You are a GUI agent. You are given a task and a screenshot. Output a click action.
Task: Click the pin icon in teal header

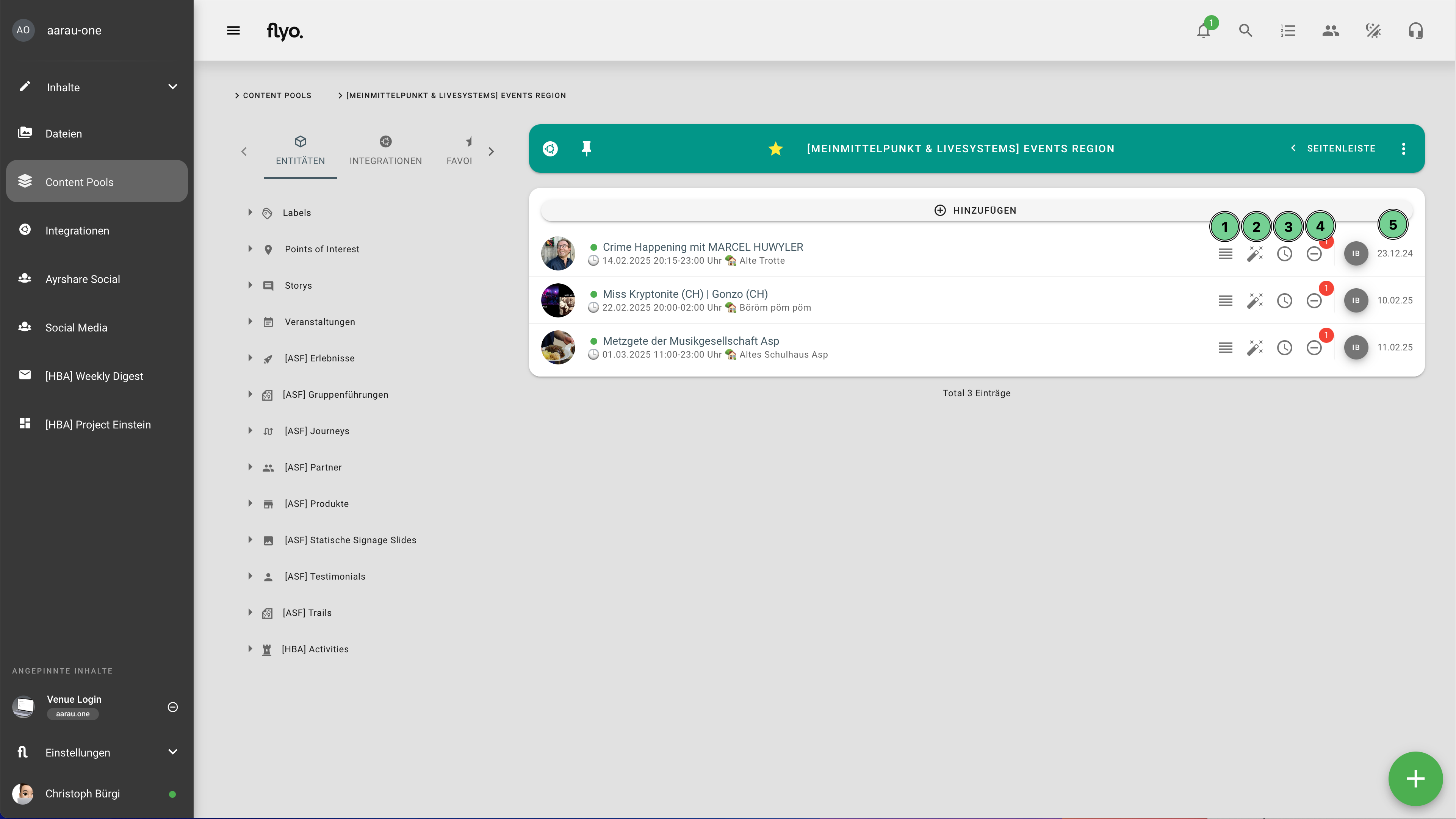point(586,148)
